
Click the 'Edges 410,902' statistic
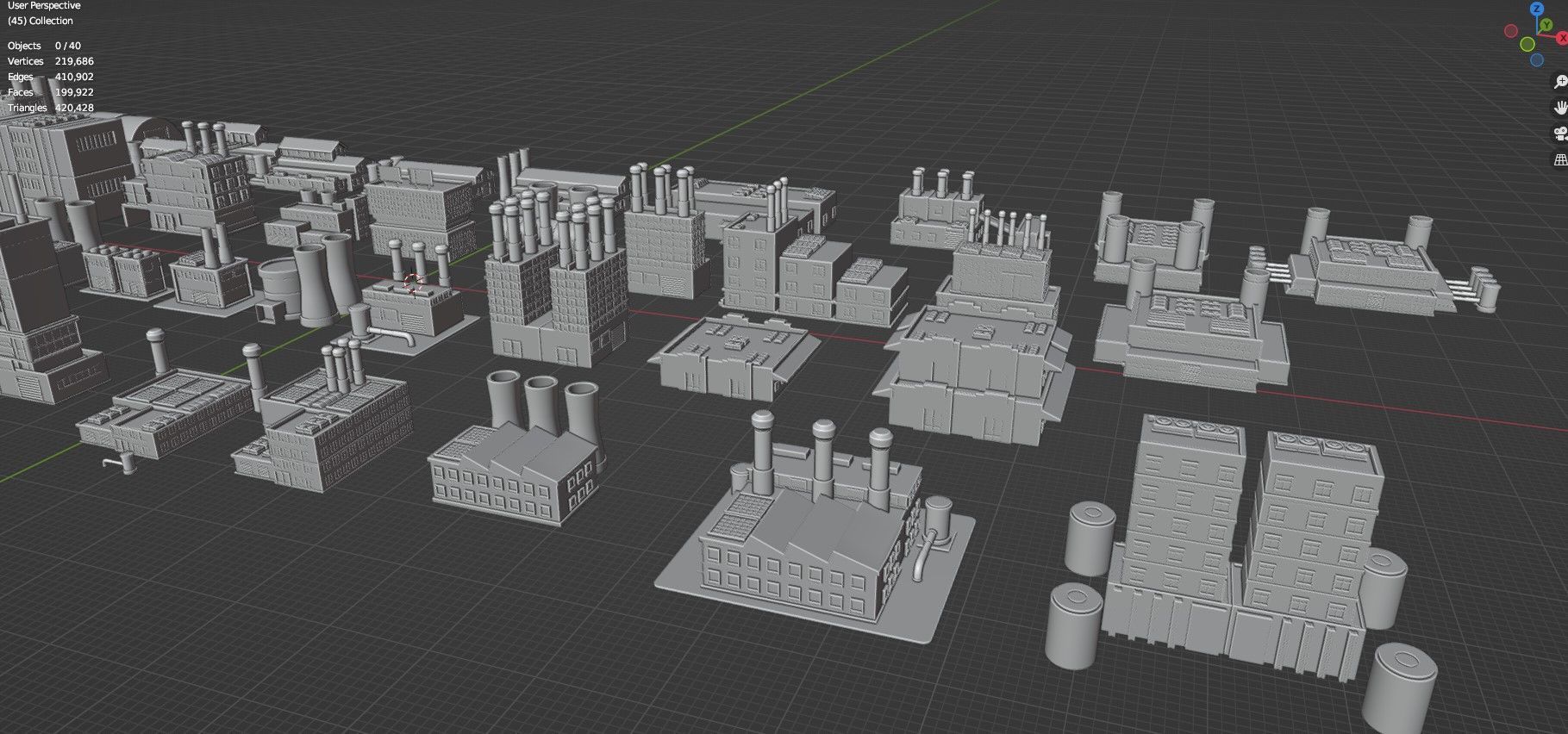[x=51, y=77]
